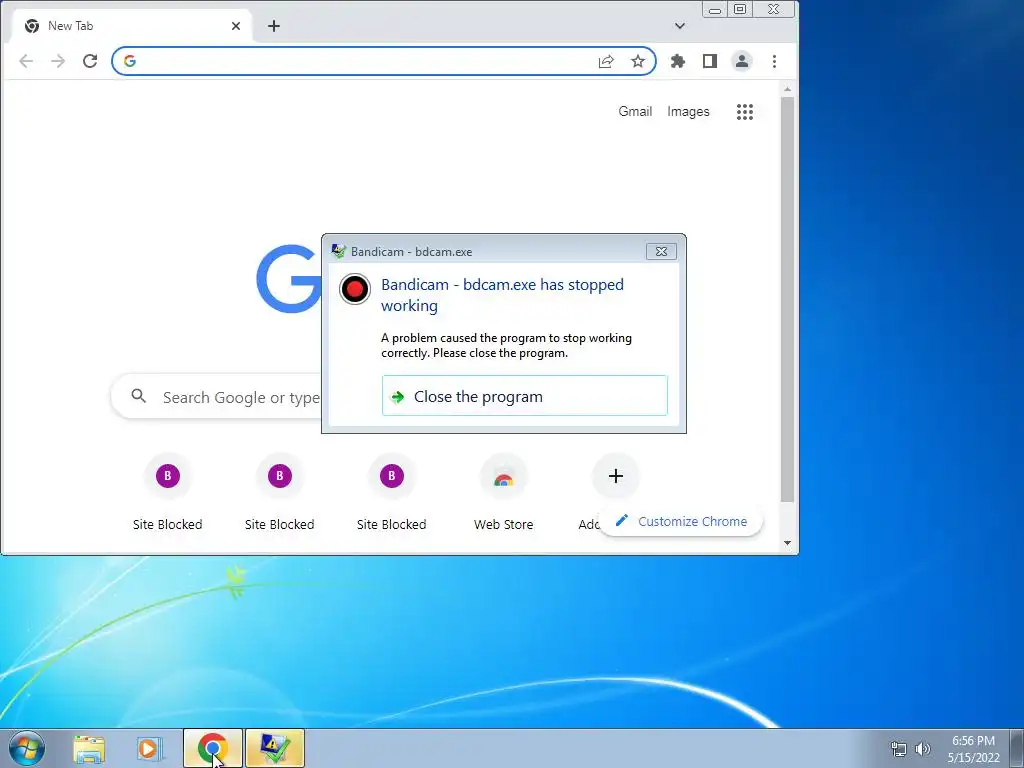1024x768 pixels.
Task: Maximize the Chrome window
Action: point(740,10)
